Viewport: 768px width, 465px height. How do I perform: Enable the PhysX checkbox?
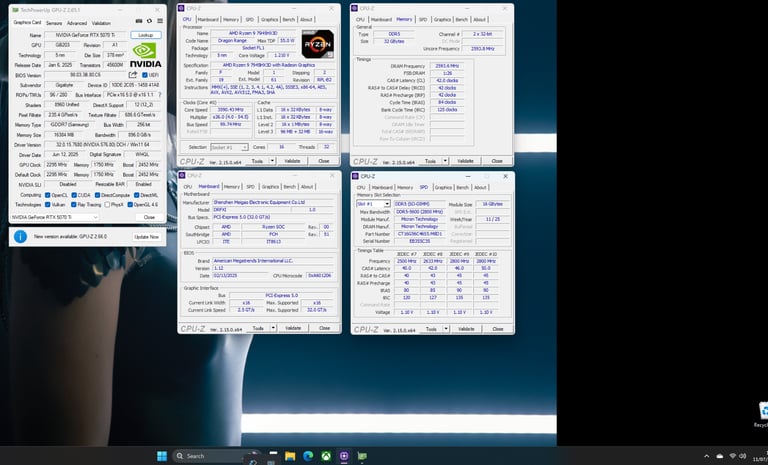pyautogui.click(x=107, y=205)
